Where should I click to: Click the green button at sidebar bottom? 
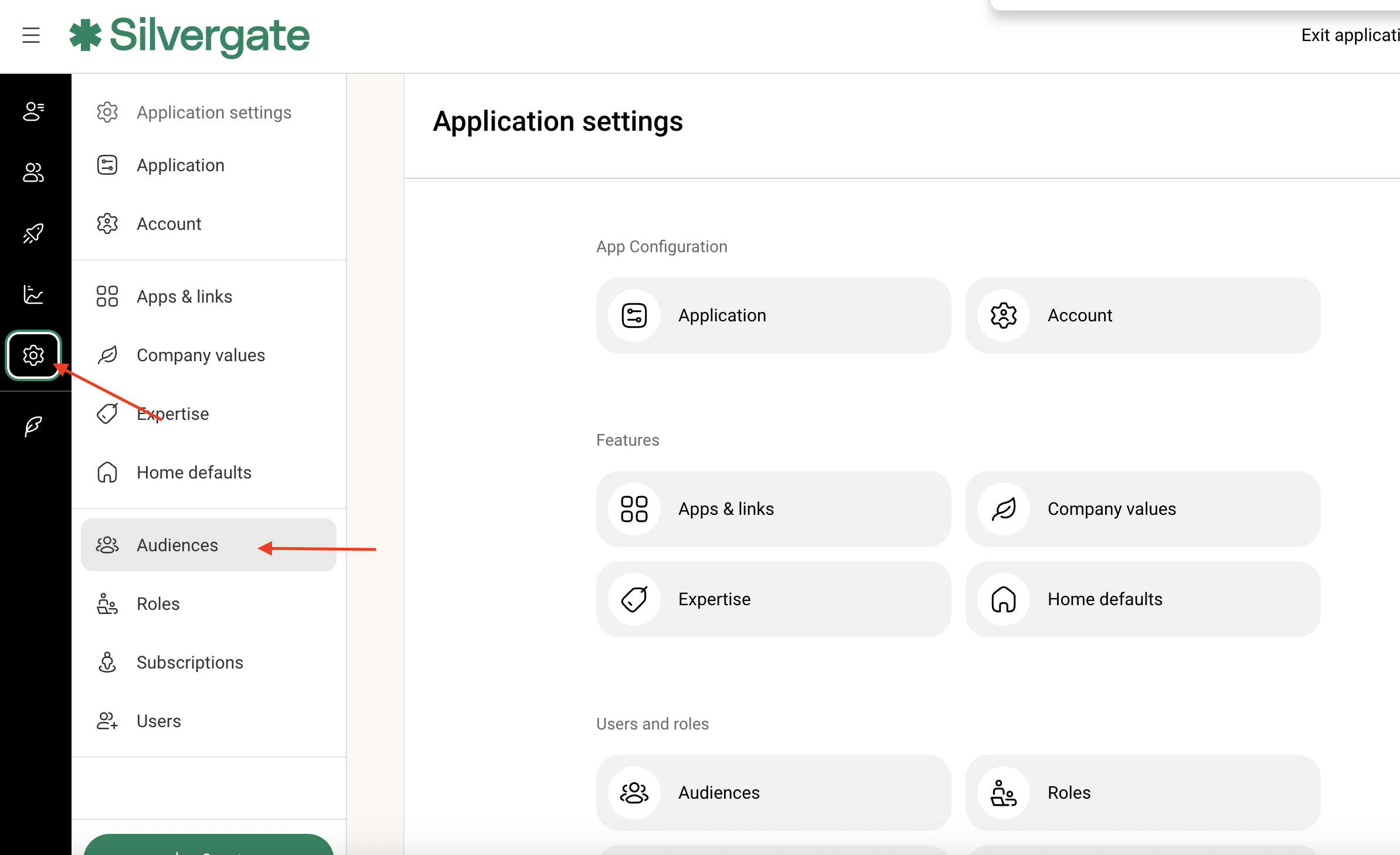point(209,846)
